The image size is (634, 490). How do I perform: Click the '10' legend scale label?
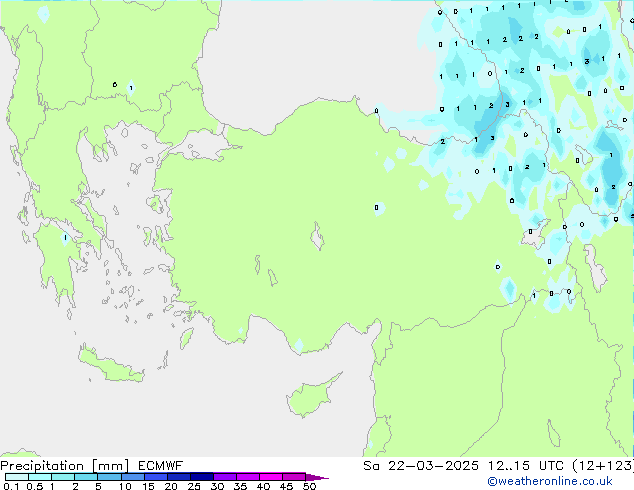[125, 486]
